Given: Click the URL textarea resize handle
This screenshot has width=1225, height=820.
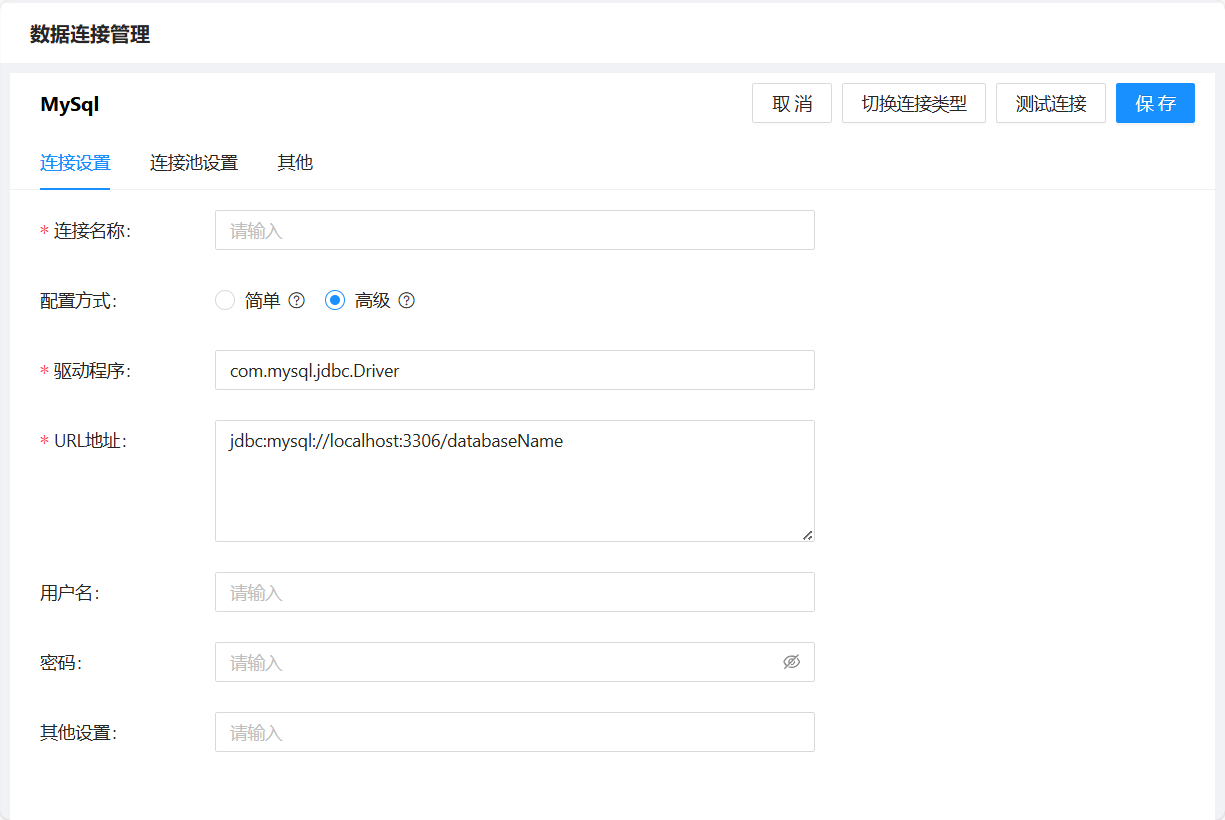Looking at the screenshot, I should tap(807, 535).
